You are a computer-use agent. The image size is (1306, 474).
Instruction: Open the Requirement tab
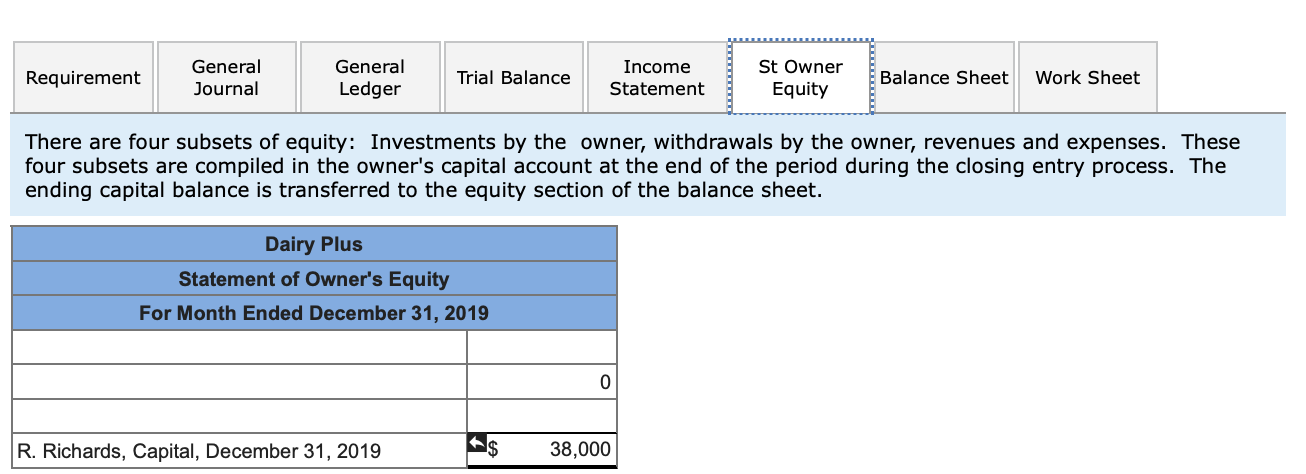(x=83, y=77)
